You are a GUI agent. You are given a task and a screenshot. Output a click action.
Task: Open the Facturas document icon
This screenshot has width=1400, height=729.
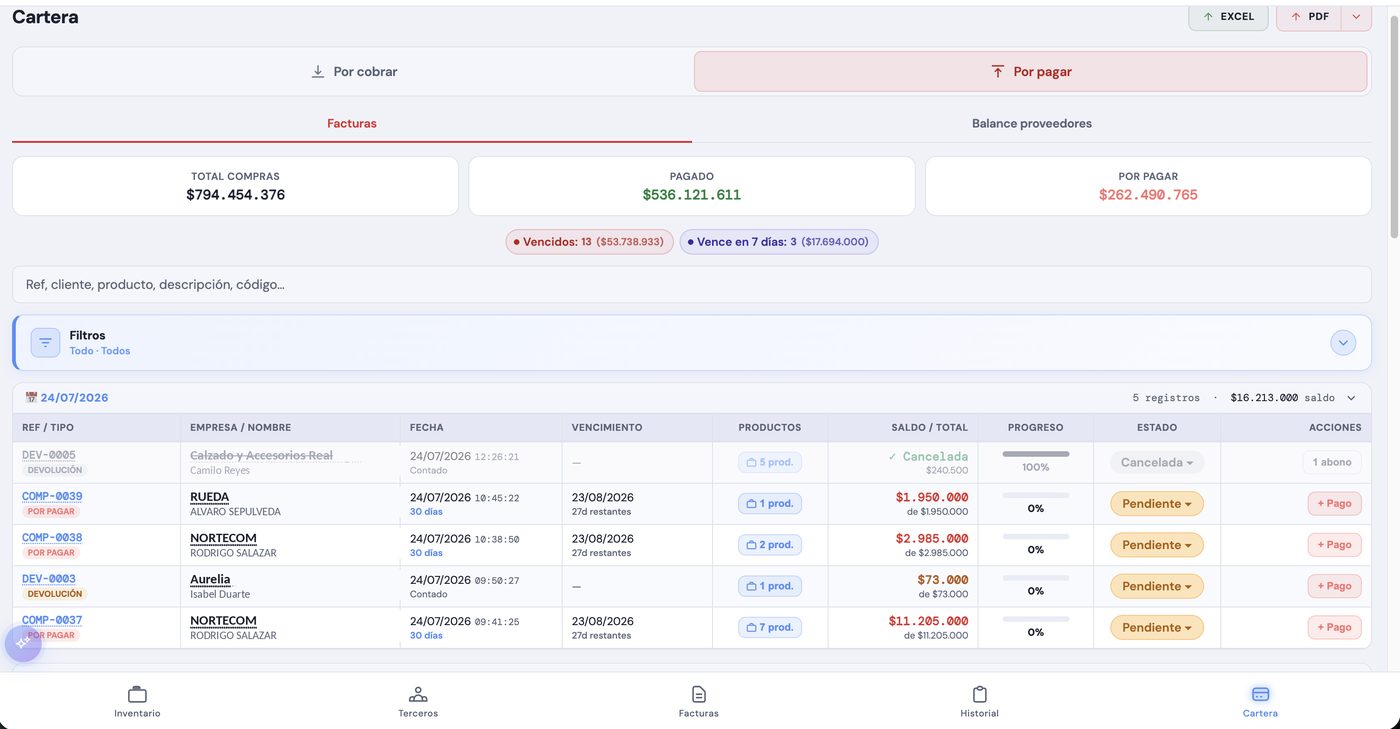699,694
